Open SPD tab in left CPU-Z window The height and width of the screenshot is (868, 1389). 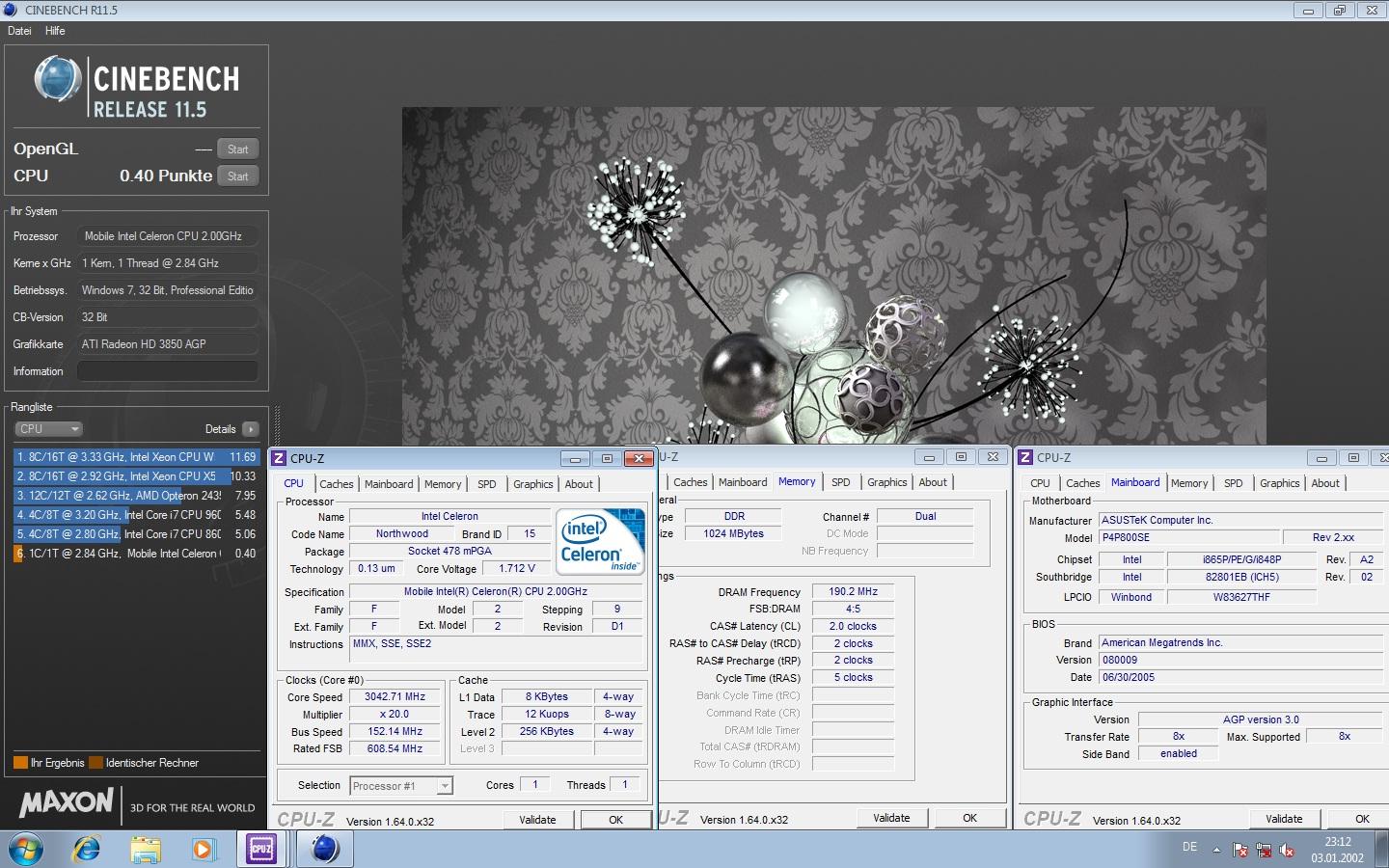click(x=487, y=484)
